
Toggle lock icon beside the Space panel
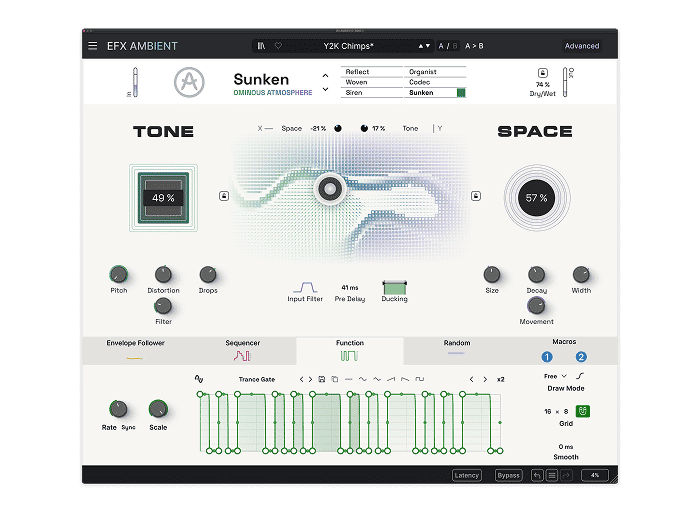[476, 196]
